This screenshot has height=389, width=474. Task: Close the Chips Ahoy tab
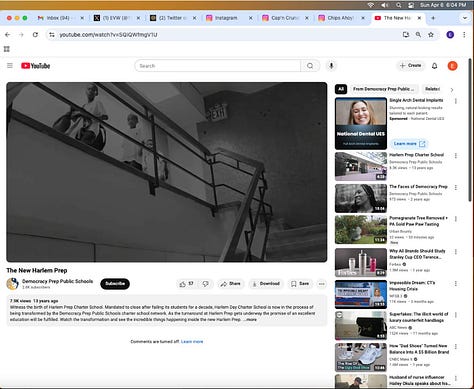363,18
